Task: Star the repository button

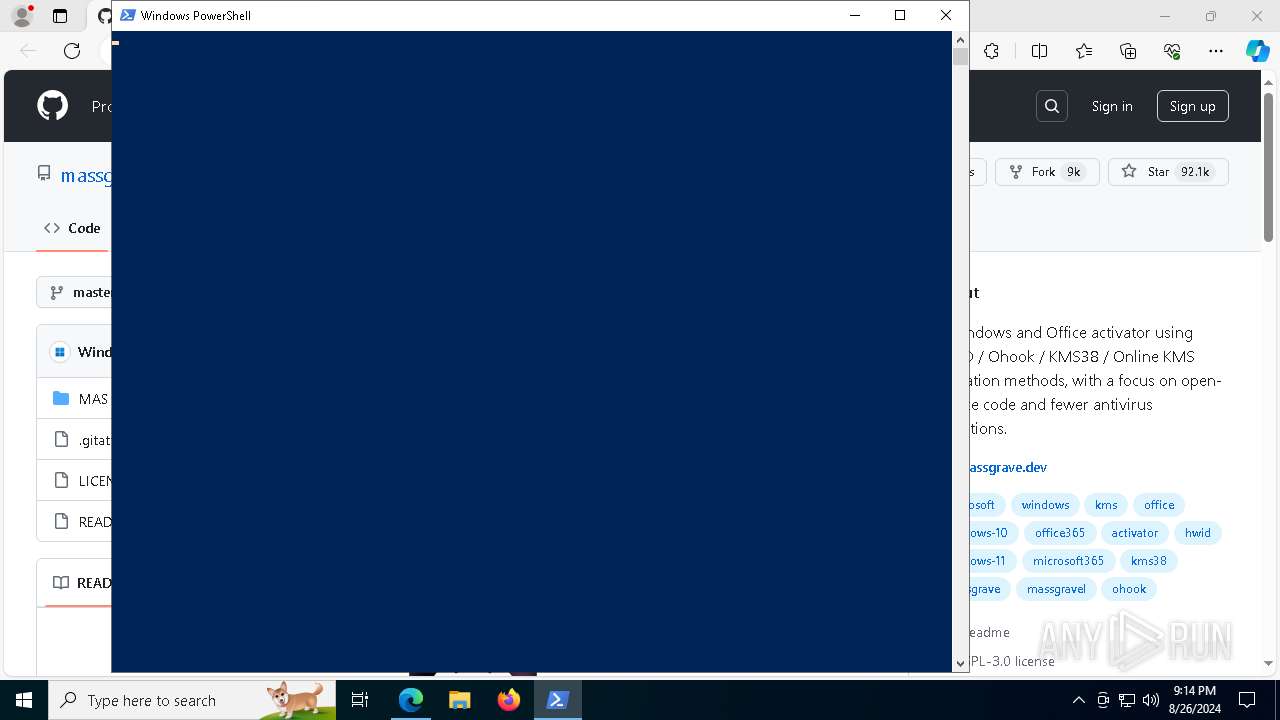Action: (x=1168, y=172)
